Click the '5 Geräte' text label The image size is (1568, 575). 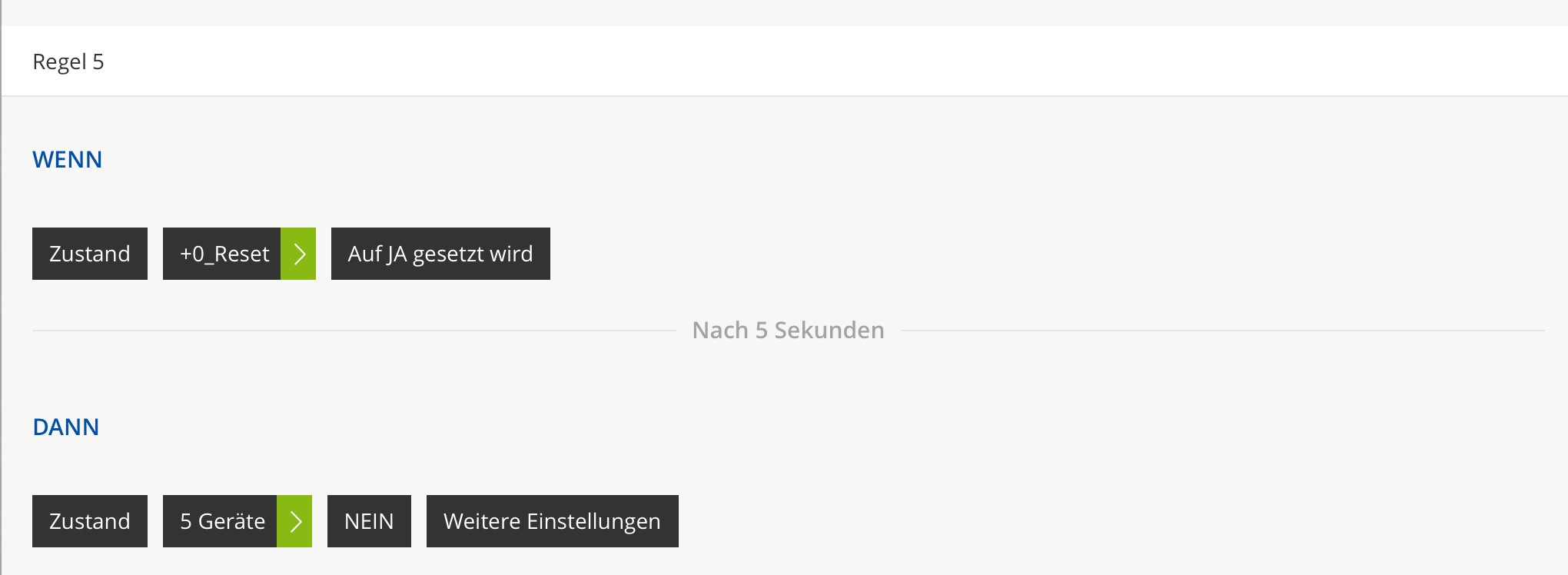point(222,521)
